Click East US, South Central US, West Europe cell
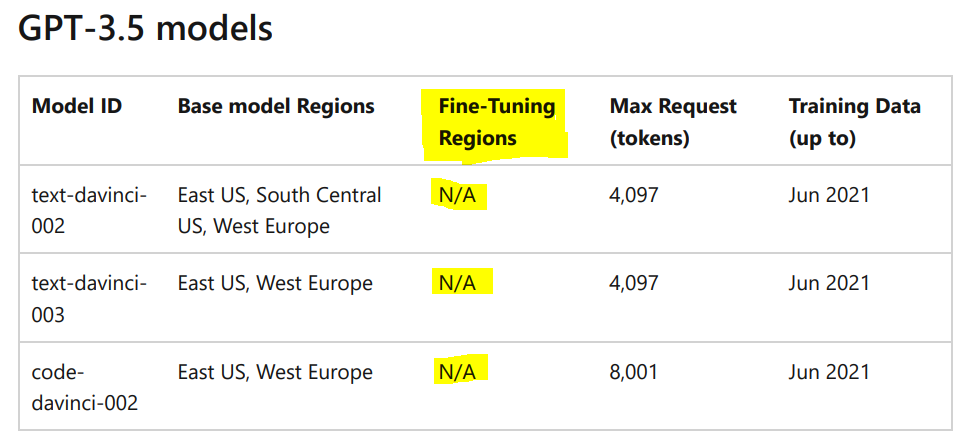The image size is (969, 442). pyautogui.click(x=279, y=210)
